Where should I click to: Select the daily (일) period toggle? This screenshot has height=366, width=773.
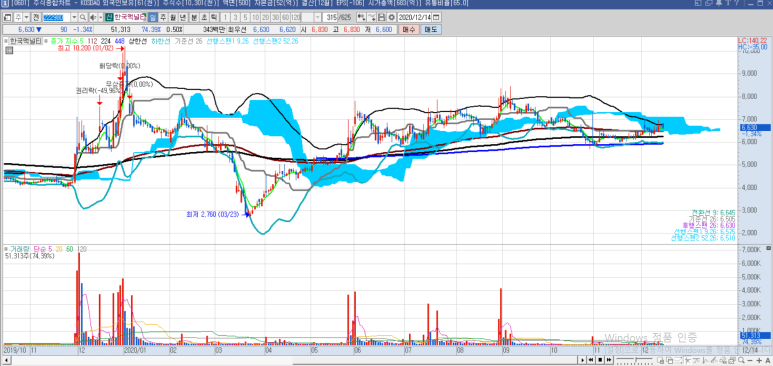click(153, 17)
